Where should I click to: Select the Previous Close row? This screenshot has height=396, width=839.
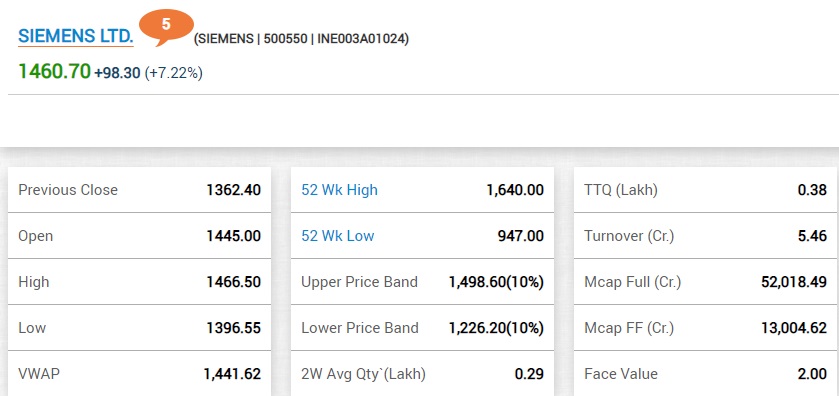click(x=140, y=190)
